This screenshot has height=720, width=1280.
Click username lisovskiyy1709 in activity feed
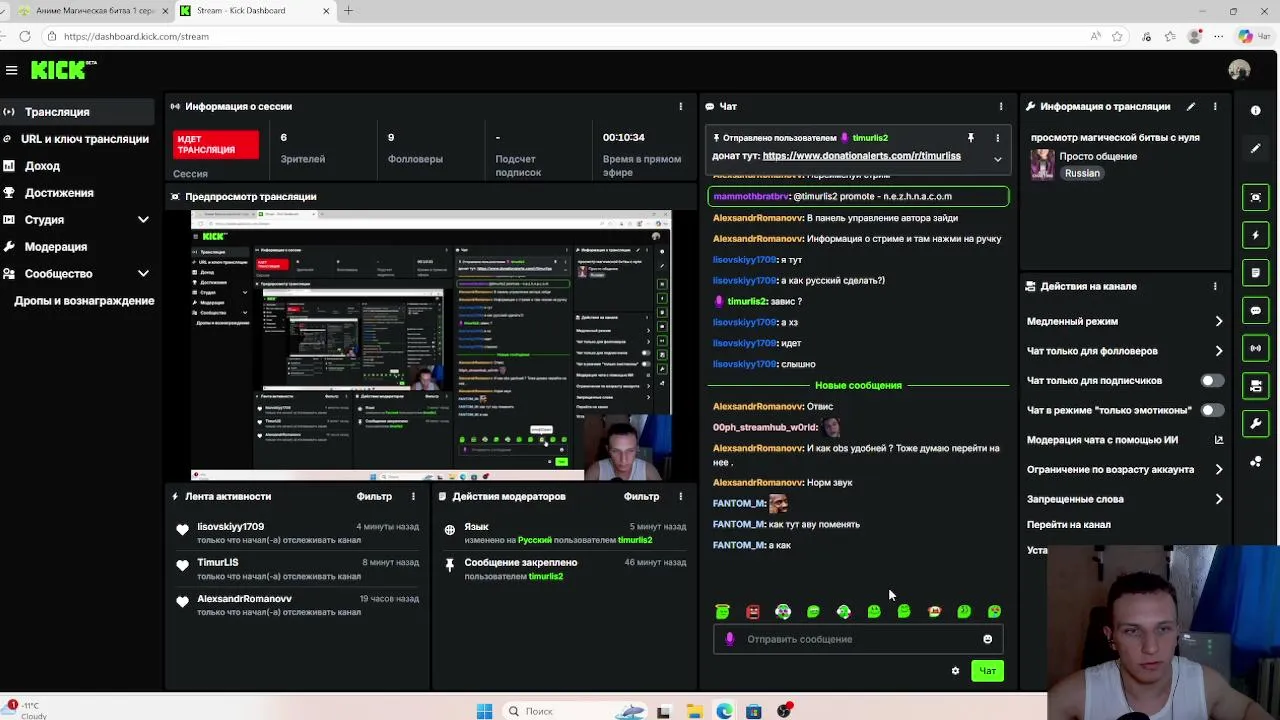click(230, 527)
